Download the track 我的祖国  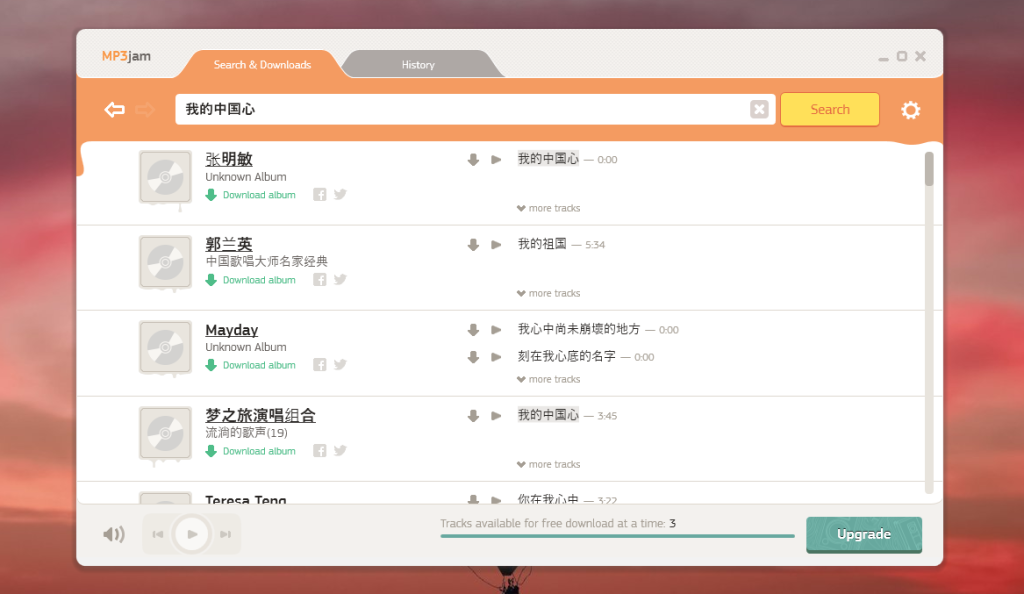click(473, 245)
